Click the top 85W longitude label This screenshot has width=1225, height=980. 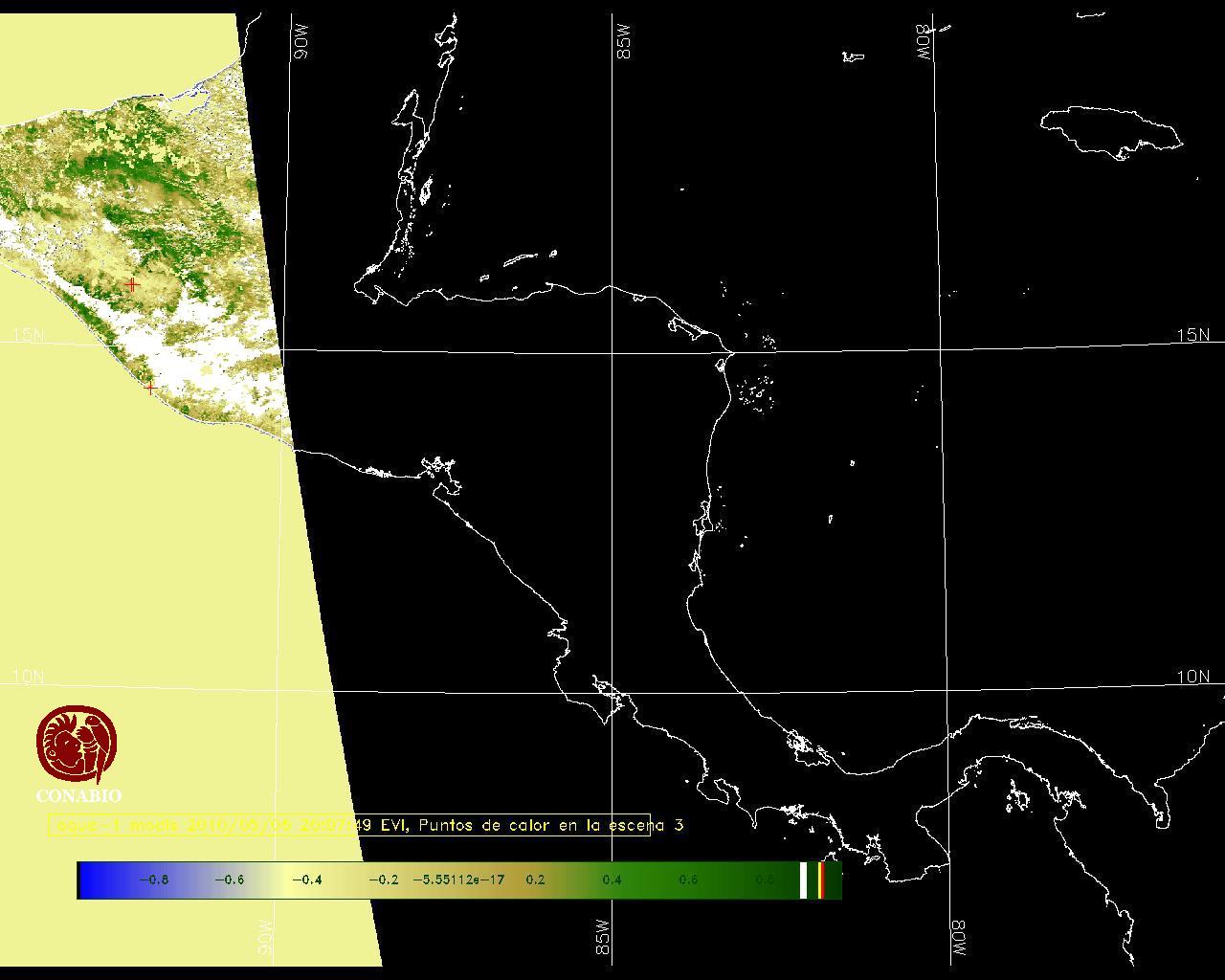(x=624, y=42)
